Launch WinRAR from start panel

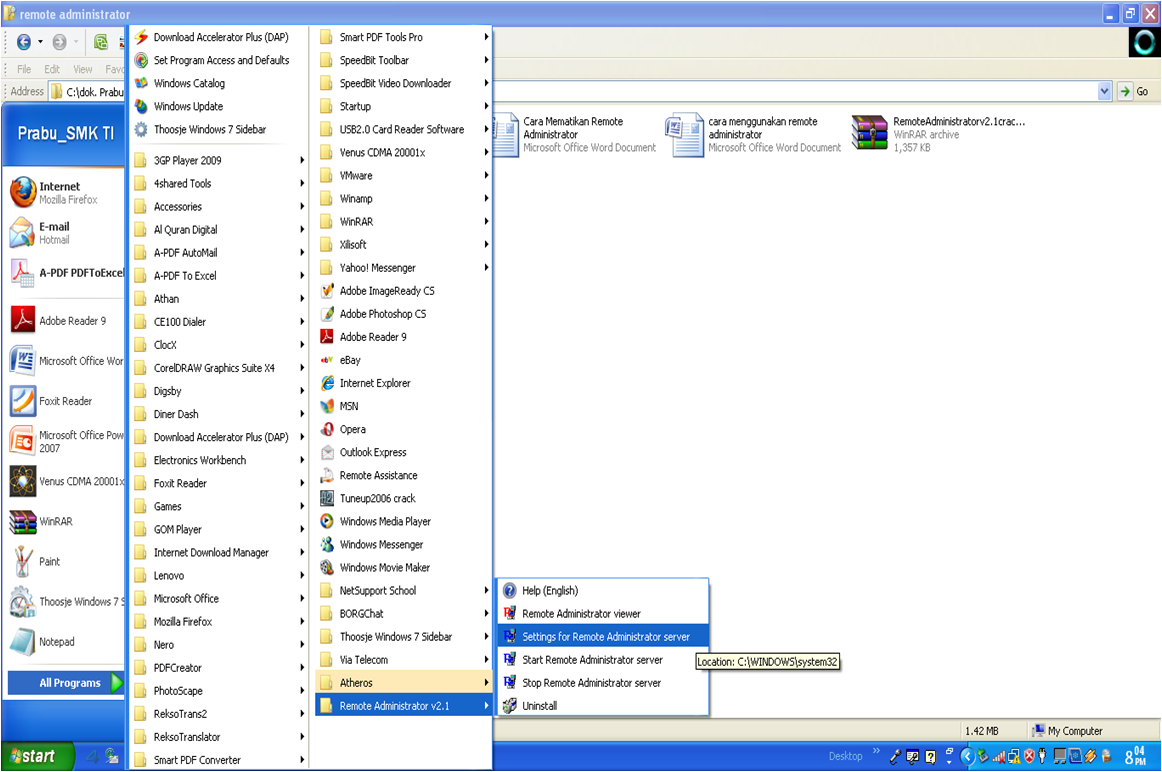click(x=65, y=521)
